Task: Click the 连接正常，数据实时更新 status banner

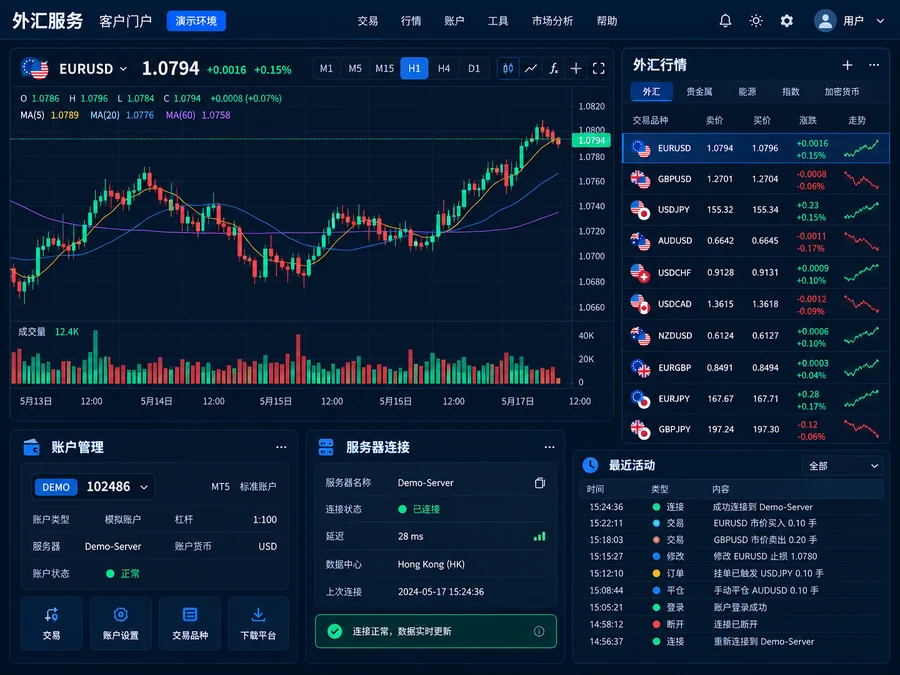Action: (x=436, y=631)
